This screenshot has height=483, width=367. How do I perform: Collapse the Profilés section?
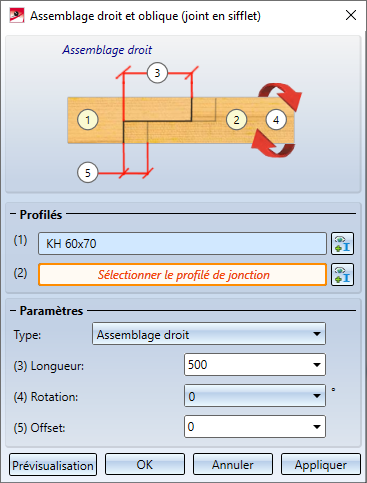[x=13, y=214]
